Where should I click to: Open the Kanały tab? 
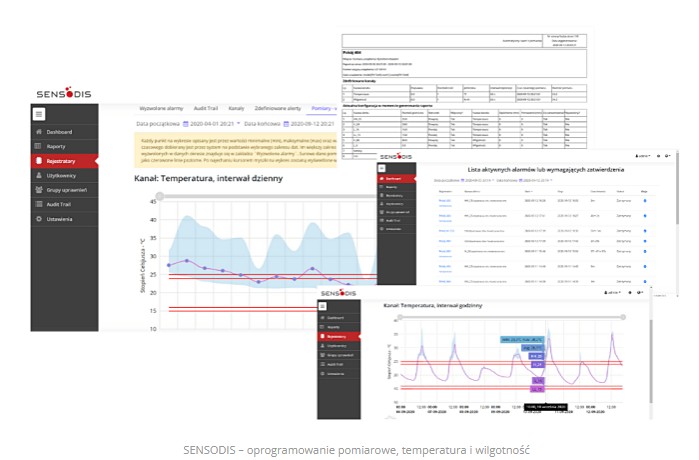tap(236, 107)
